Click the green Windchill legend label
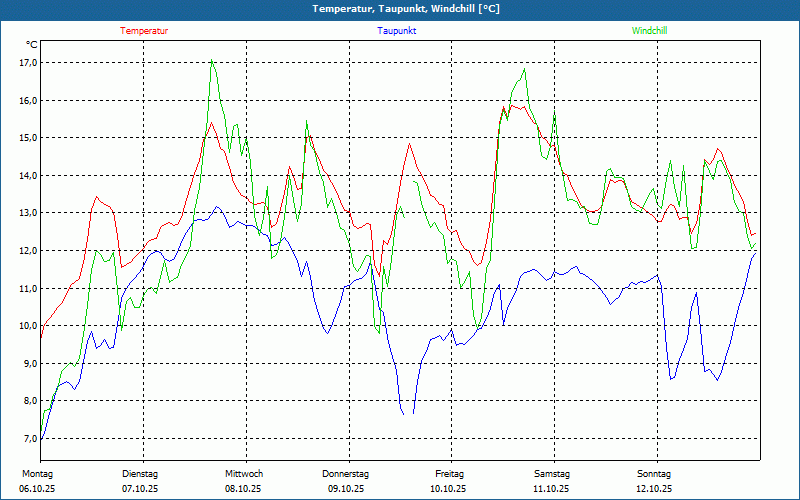Screen dimensions: 800x500 pyautogui.click(x=649, y=31)
